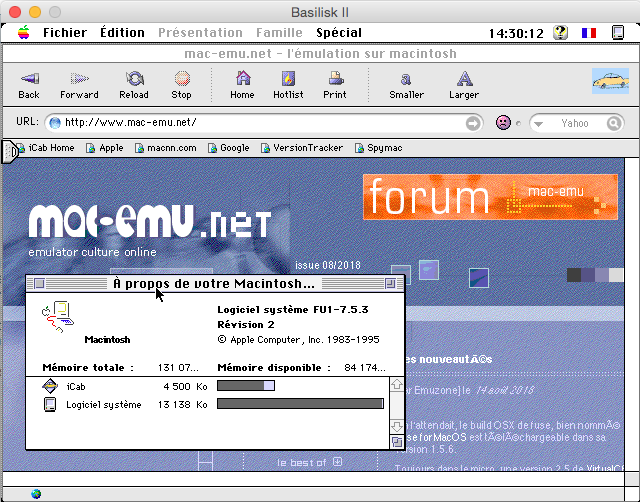The image size is (640, 502).
Task: Open the Spécial menu
Action: (x=339, y=33)
